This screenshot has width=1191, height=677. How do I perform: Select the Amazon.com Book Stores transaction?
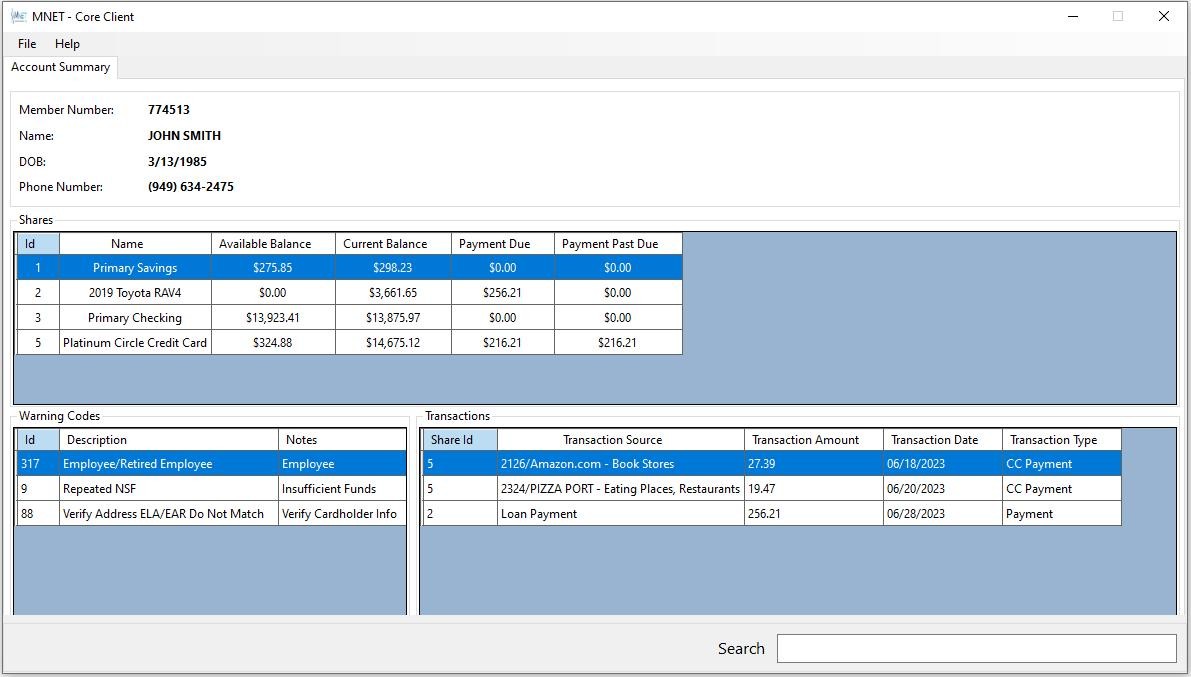tap(772, 463)
